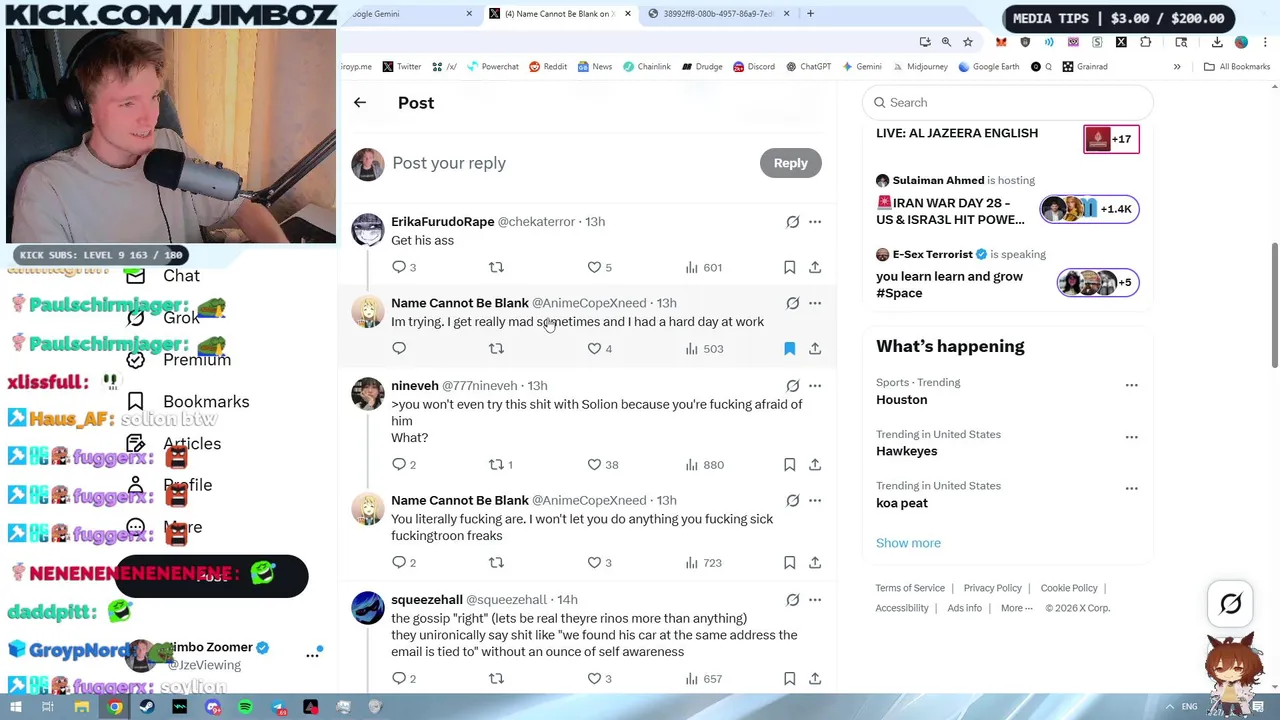This screenshot has height=720, width=1280.
Task: Bookmark squeezehall's post
Action: [789, 678]
